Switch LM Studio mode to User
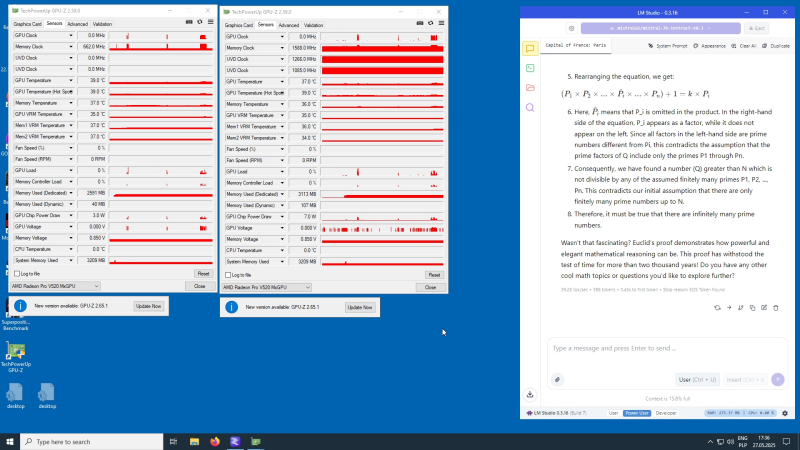 pos(613,413)
